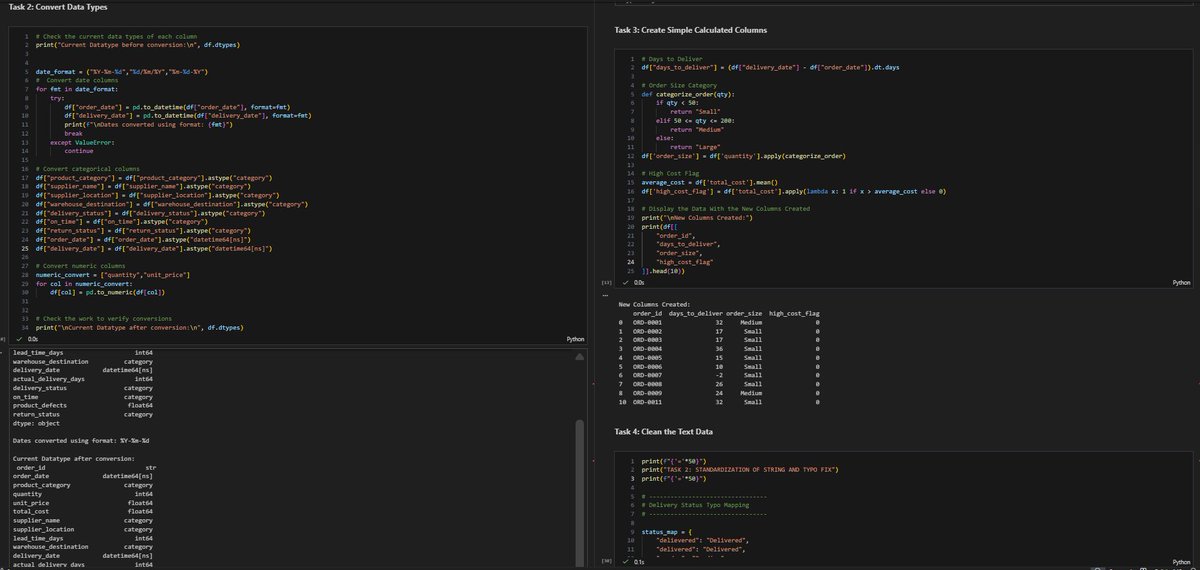This screenshot has width=1200, height=570.
Task: Click the 'TASK 2: STANDARDIZATION OF STRING' print line
Action: click(x=740, y=470)
